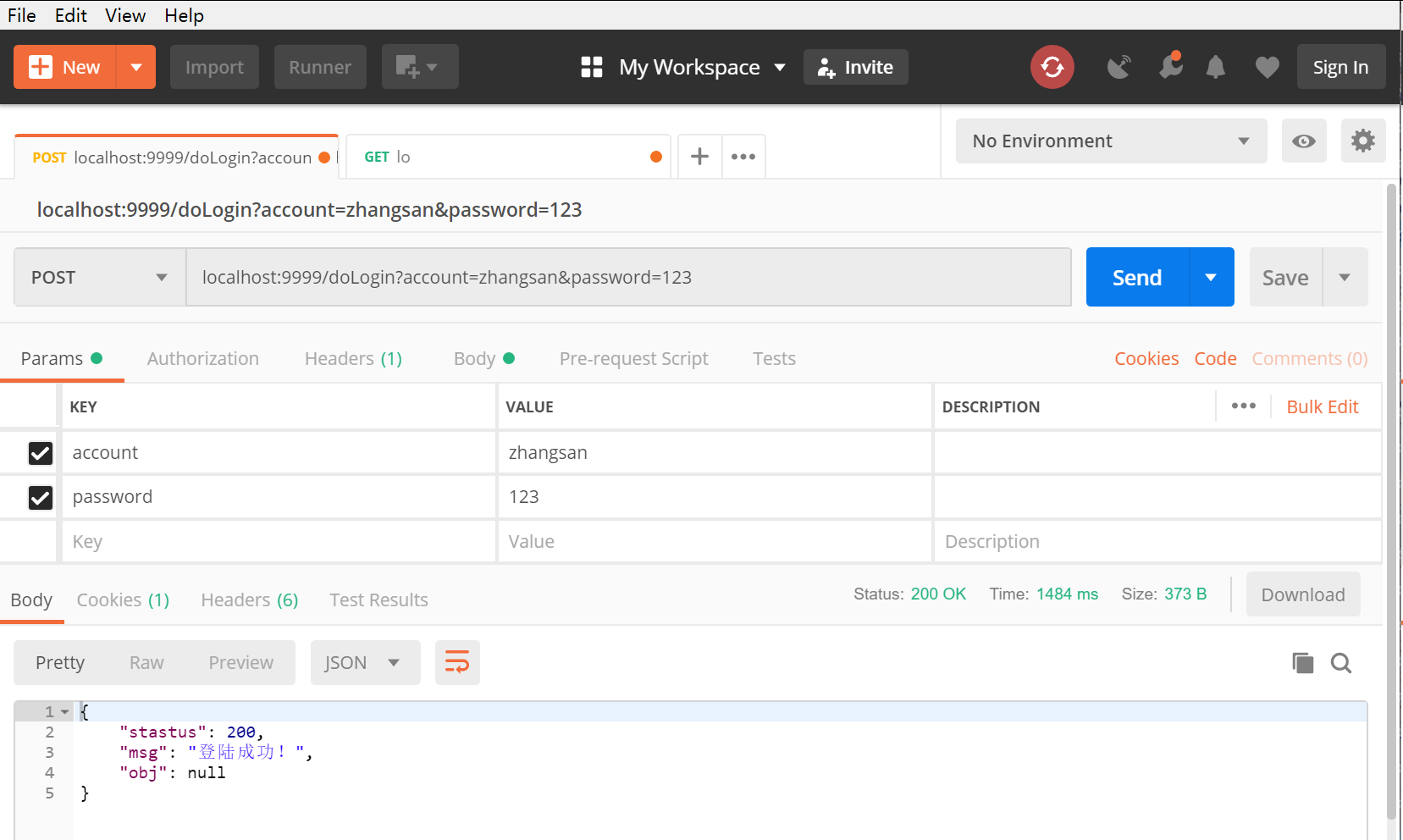Open the satellite interceptor icon

(1119, 67)
